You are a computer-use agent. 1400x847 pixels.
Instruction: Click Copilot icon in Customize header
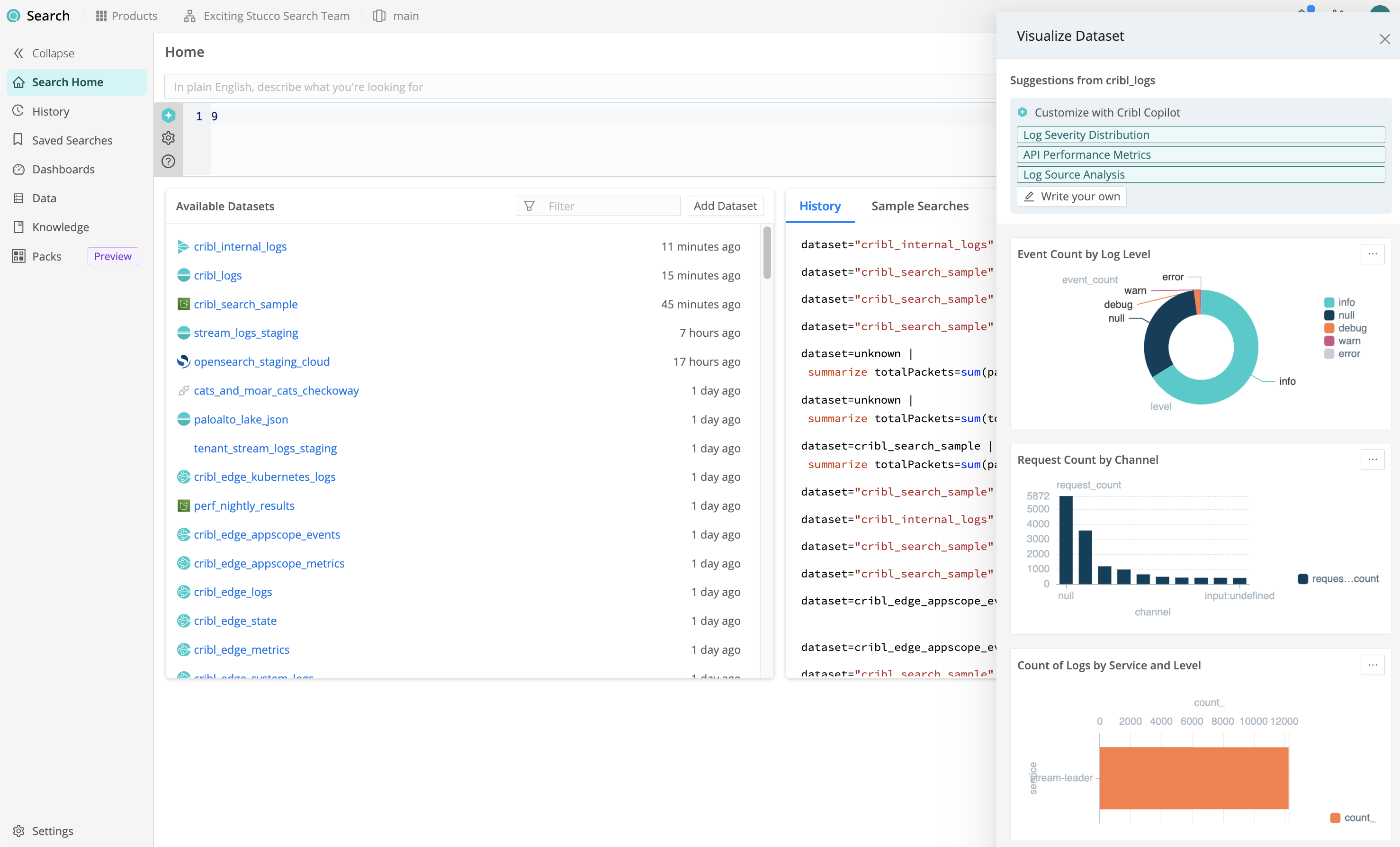pyautogui.click(x=1022, y=112)
